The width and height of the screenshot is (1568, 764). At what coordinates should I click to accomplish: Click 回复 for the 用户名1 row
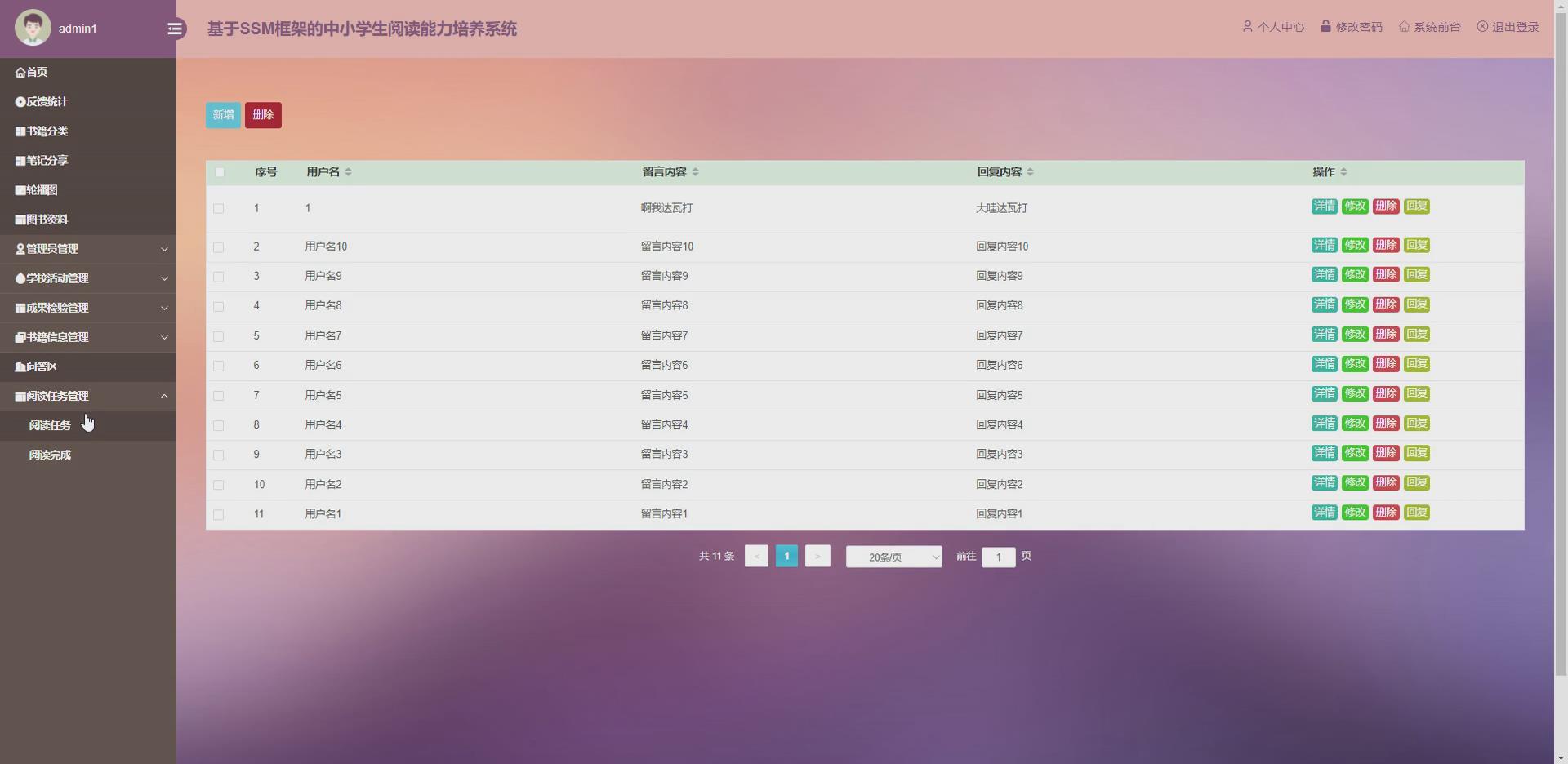click(x=1417, y=513)
